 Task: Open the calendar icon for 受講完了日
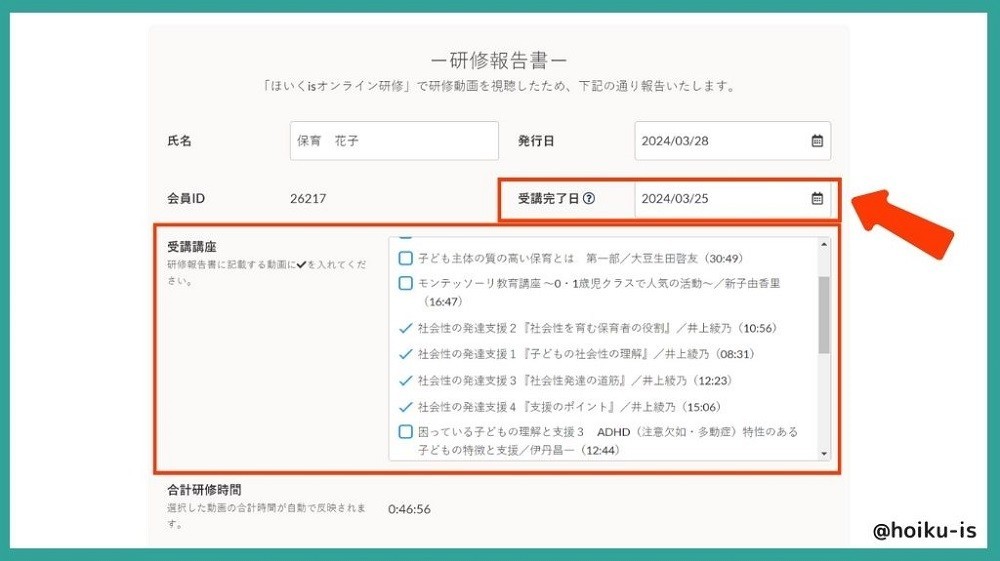pyautogui.click(x=817, y=198)
